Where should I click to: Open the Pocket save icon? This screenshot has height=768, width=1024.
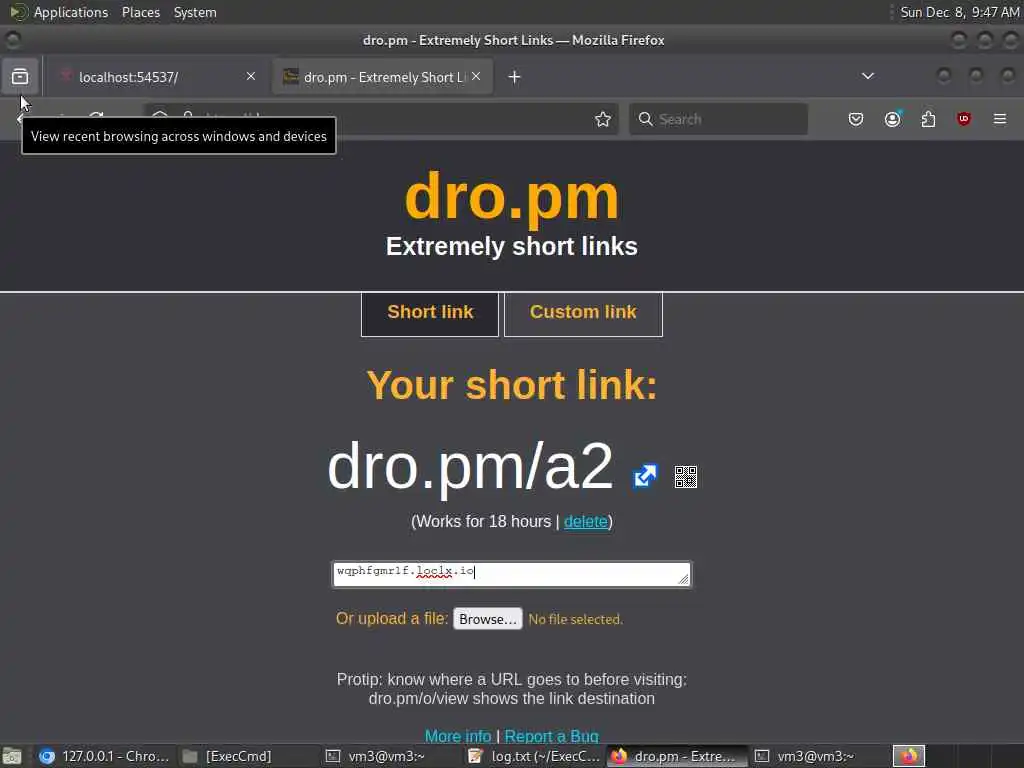856,119
